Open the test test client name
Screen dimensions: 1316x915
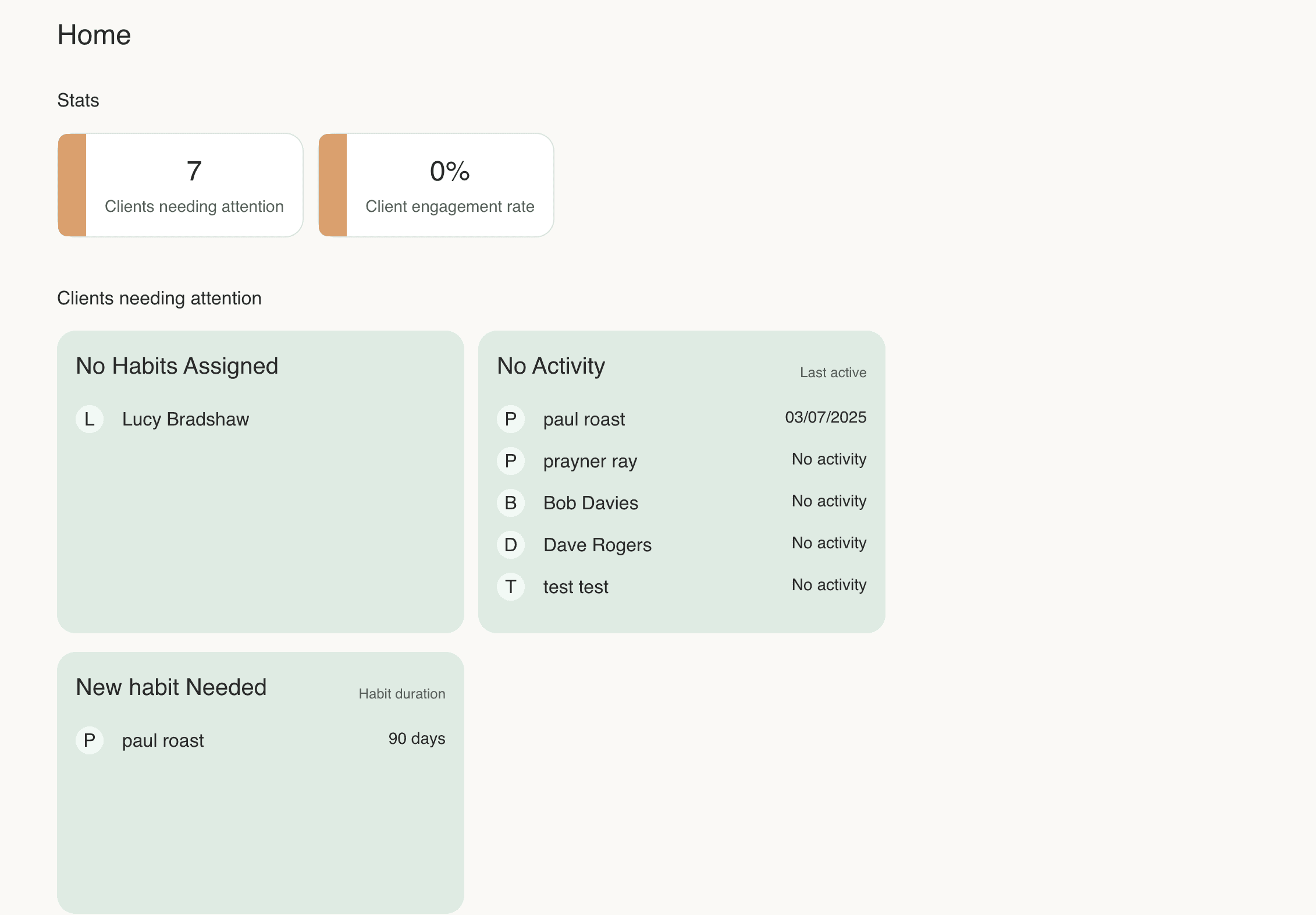pyautogui.click(x=576, y=587)
